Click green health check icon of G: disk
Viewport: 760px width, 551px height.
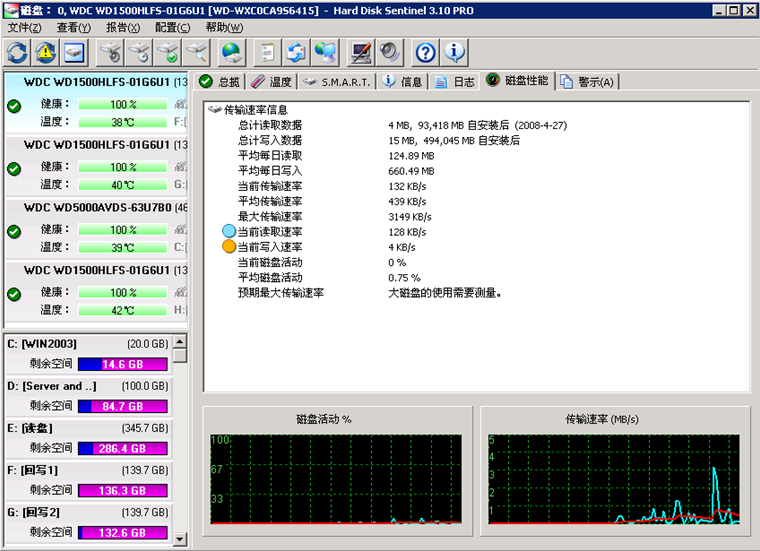point(14,169)
